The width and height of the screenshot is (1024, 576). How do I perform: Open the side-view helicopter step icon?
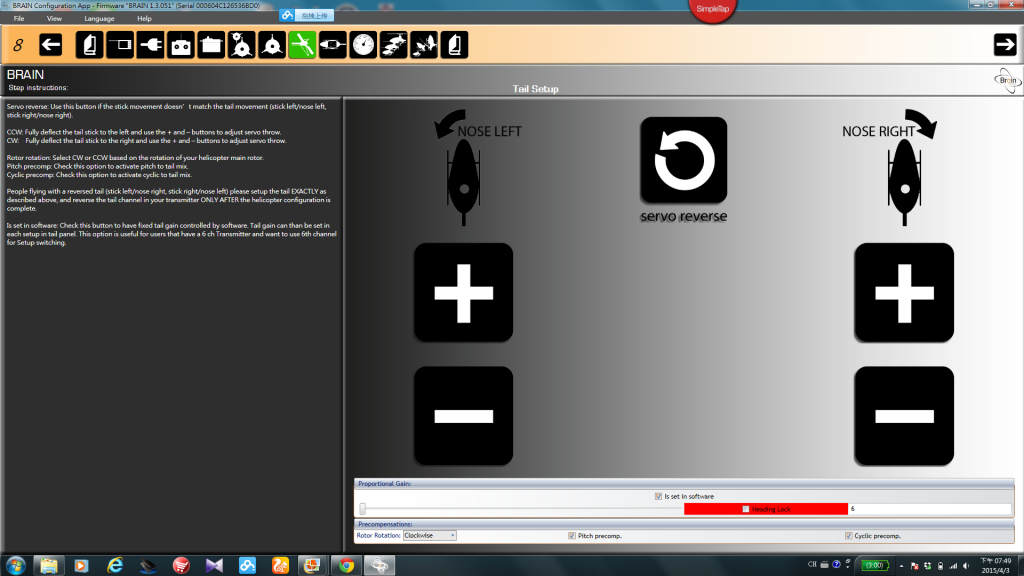coord(332,45)
